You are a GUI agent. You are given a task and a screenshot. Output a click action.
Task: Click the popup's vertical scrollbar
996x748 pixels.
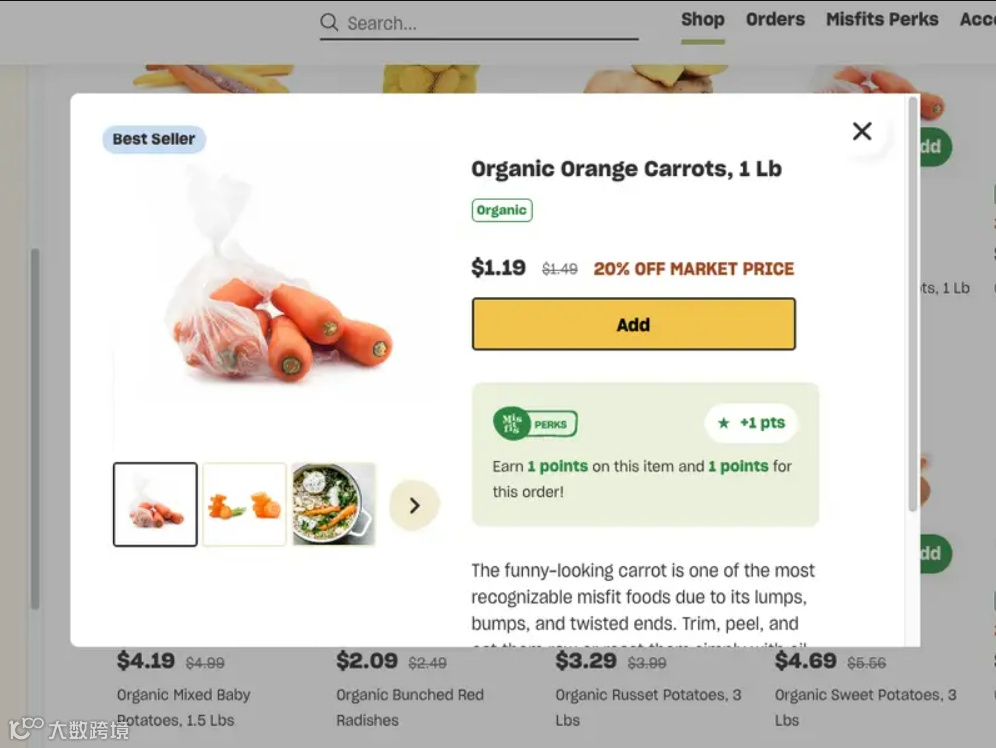(912, 300)
